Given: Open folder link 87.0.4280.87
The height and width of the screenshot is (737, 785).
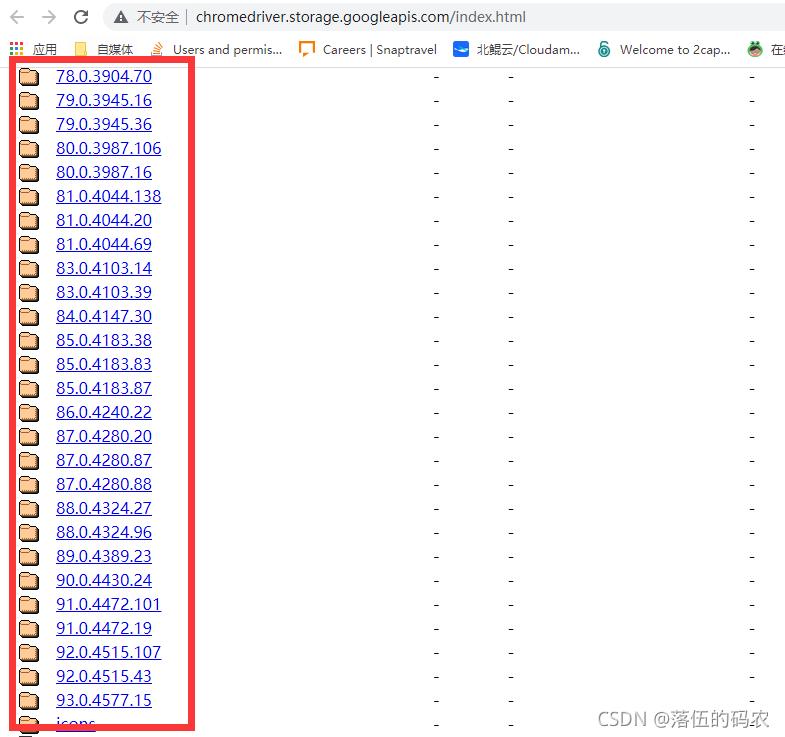Looking at the screenshot, I should (x=104, y=461).
